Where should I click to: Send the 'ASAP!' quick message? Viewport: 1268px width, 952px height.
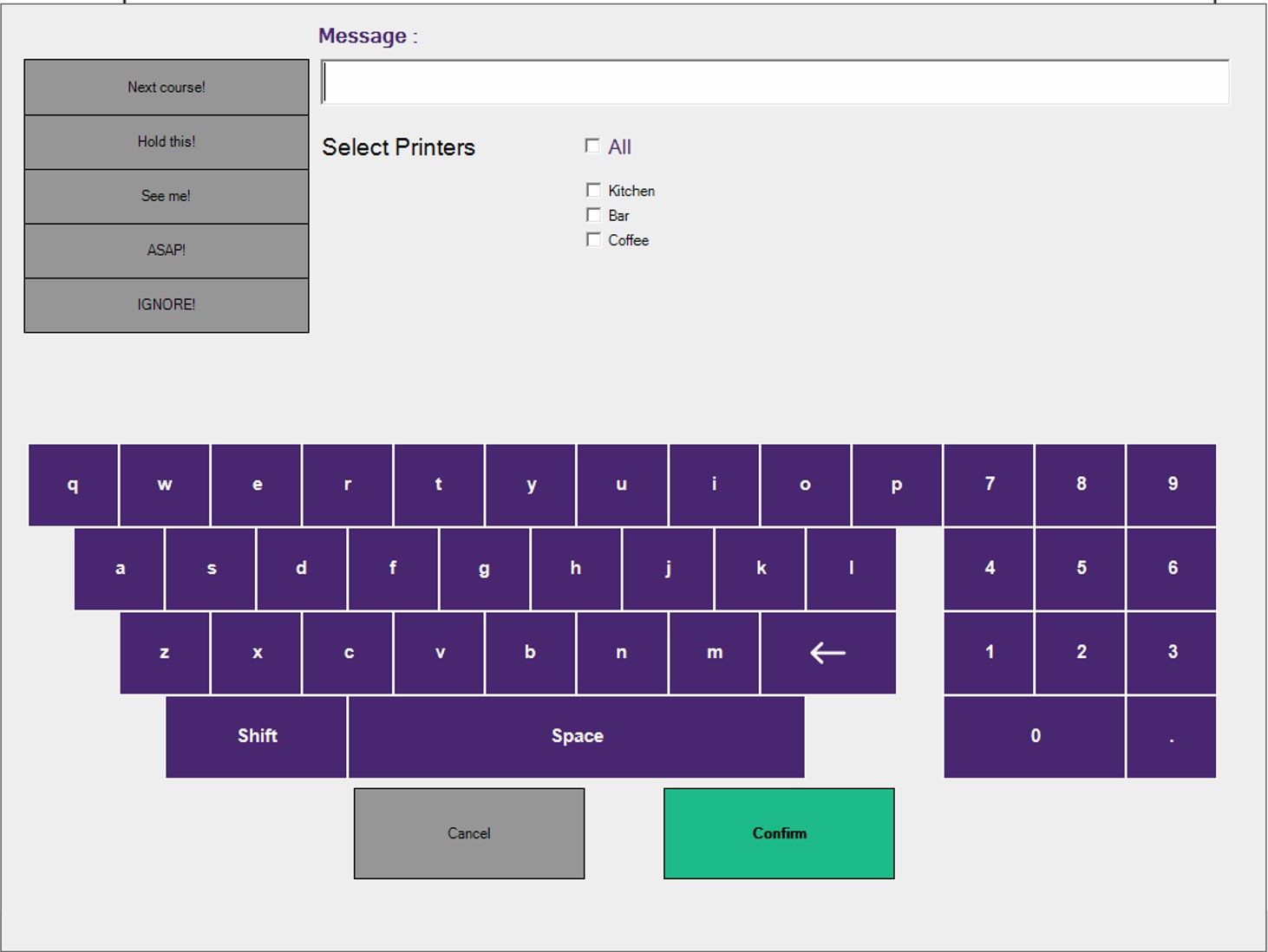point(167,251)
